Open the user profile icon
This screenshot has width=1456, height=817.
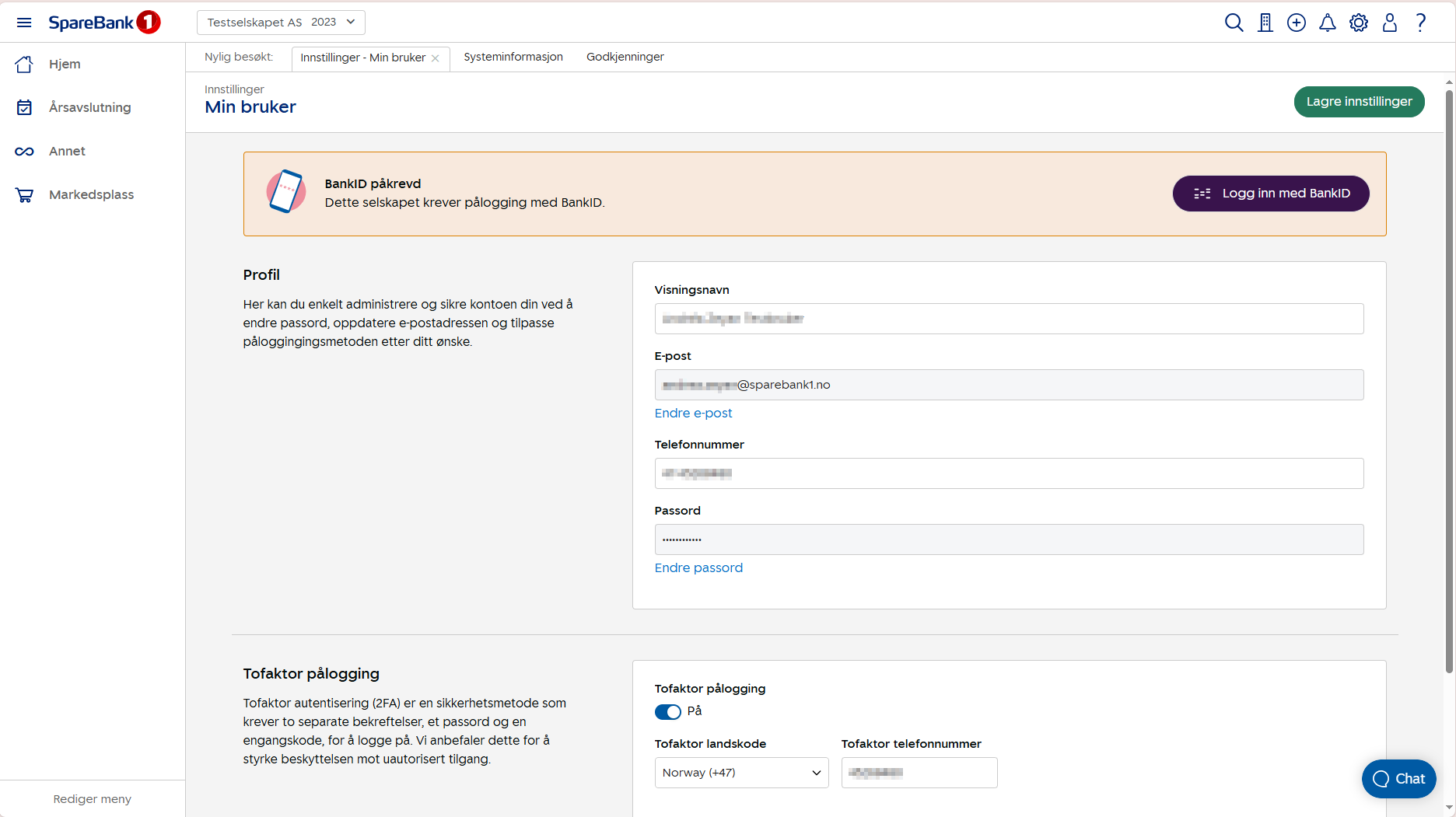pyautogui.click(x=1390, y=23)
